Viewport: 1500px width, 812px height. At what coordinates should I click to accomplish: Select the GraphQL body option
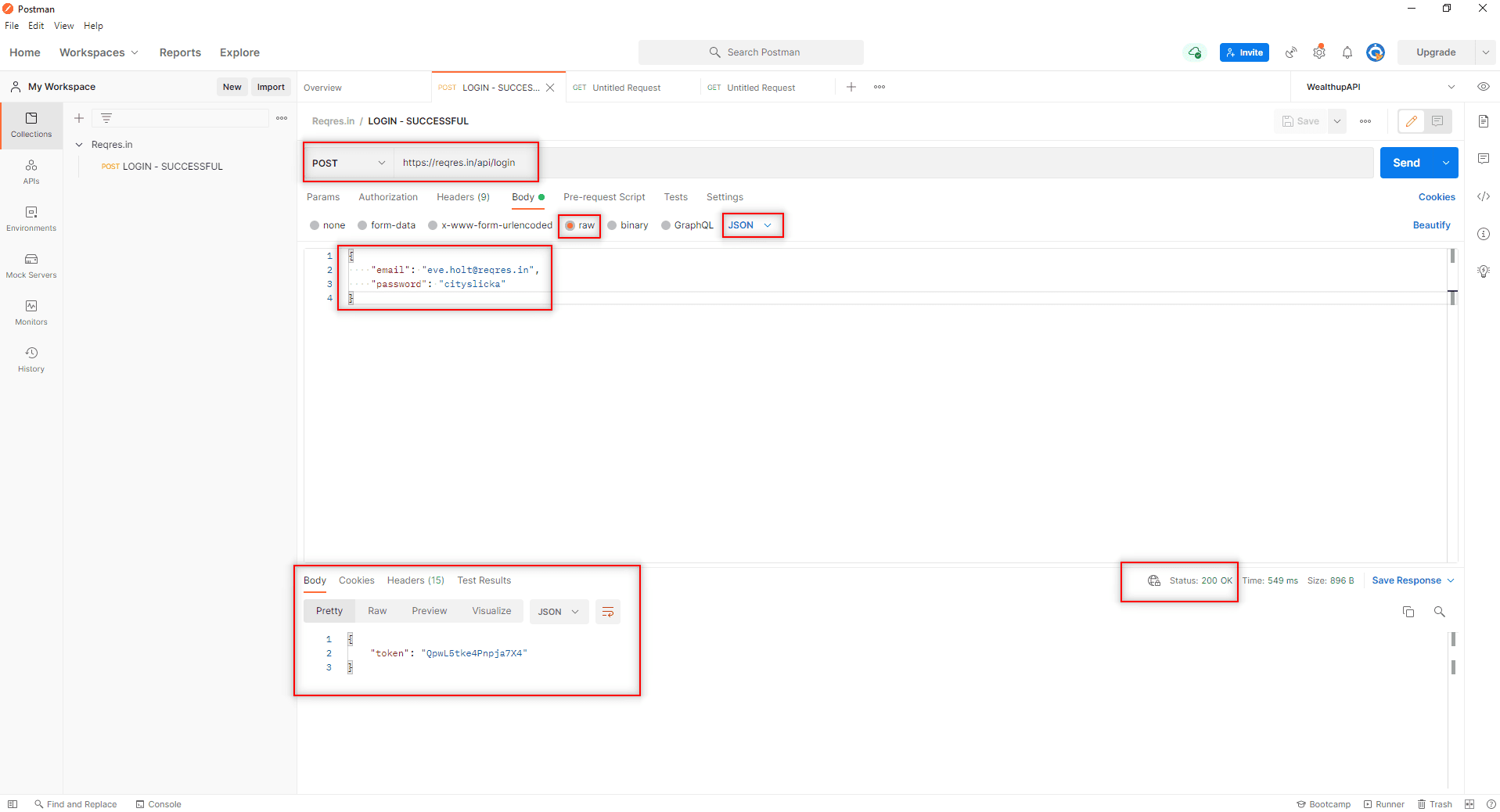tap(687, 225)
